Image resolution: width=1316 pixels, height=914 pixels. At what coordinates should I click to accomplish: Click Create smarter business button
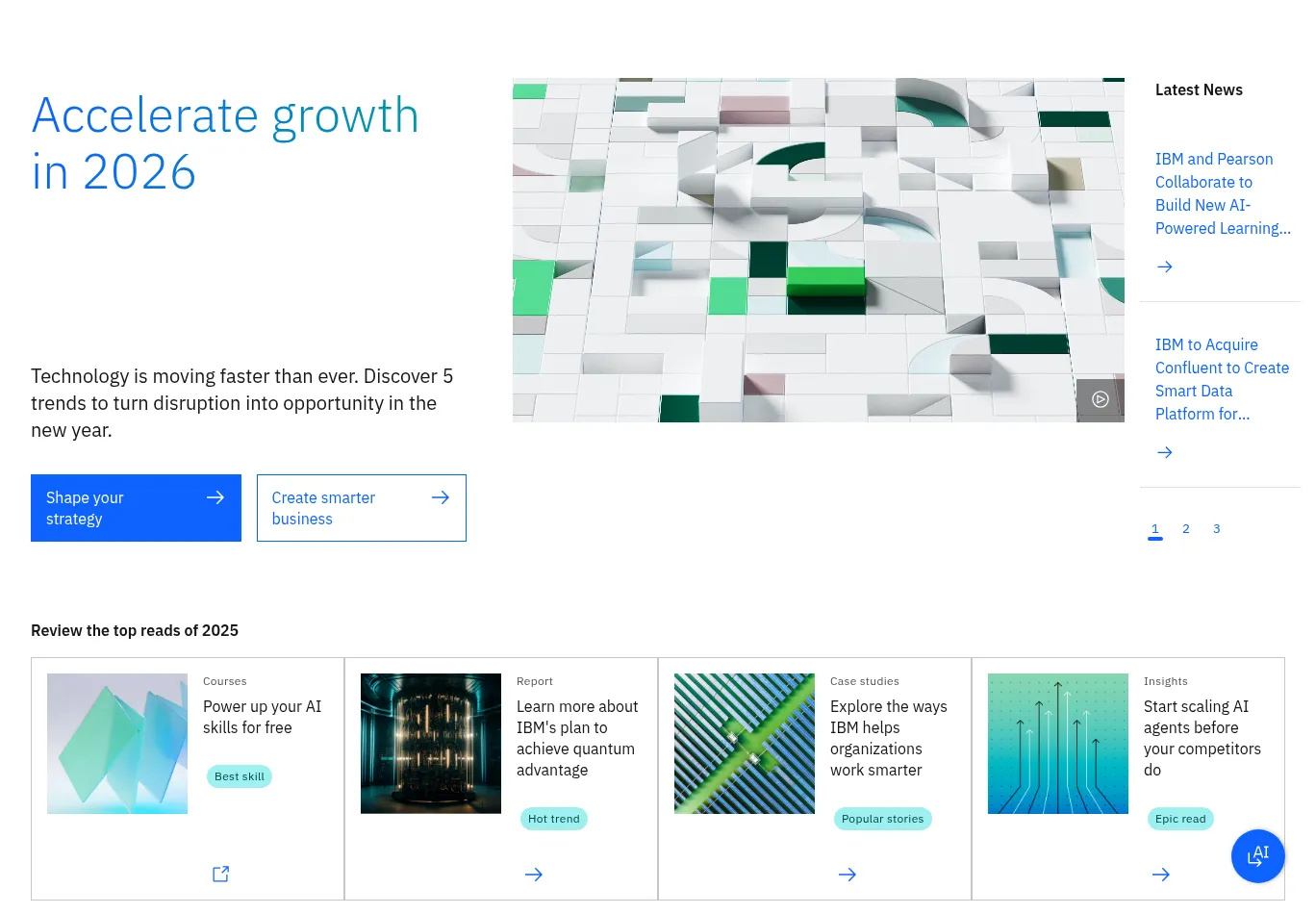click(361, 508)
